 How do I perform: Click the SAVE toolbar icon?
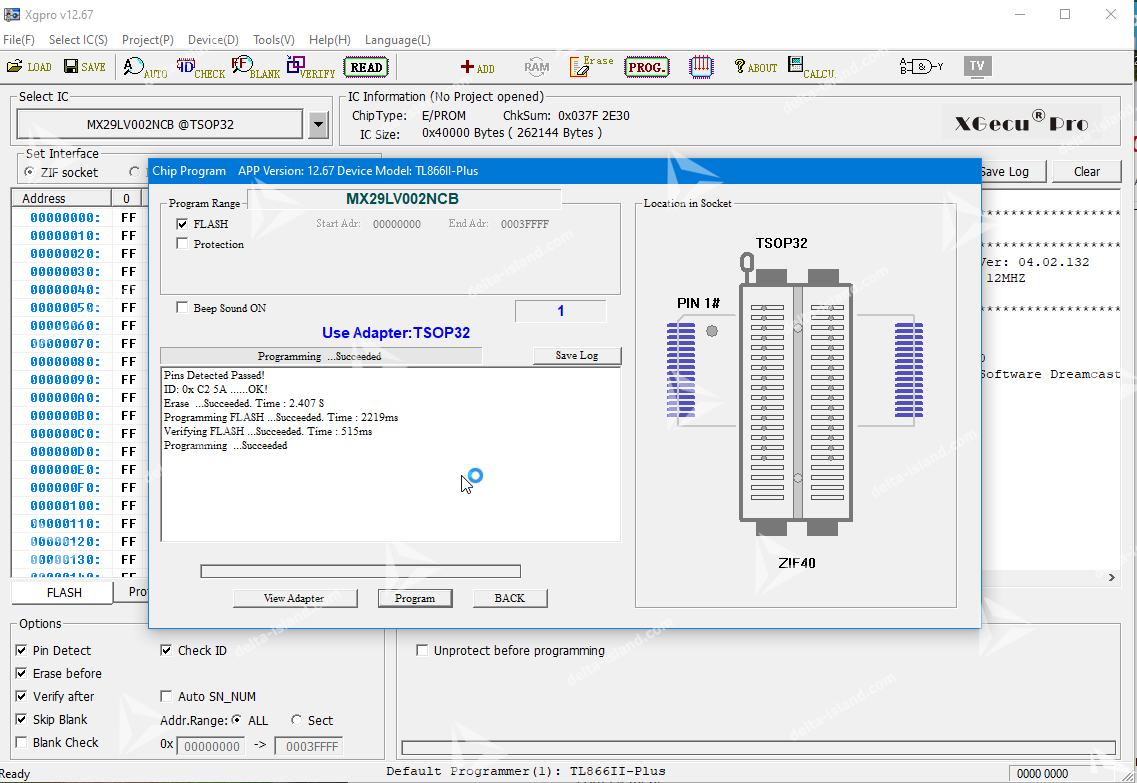[85, 67]
